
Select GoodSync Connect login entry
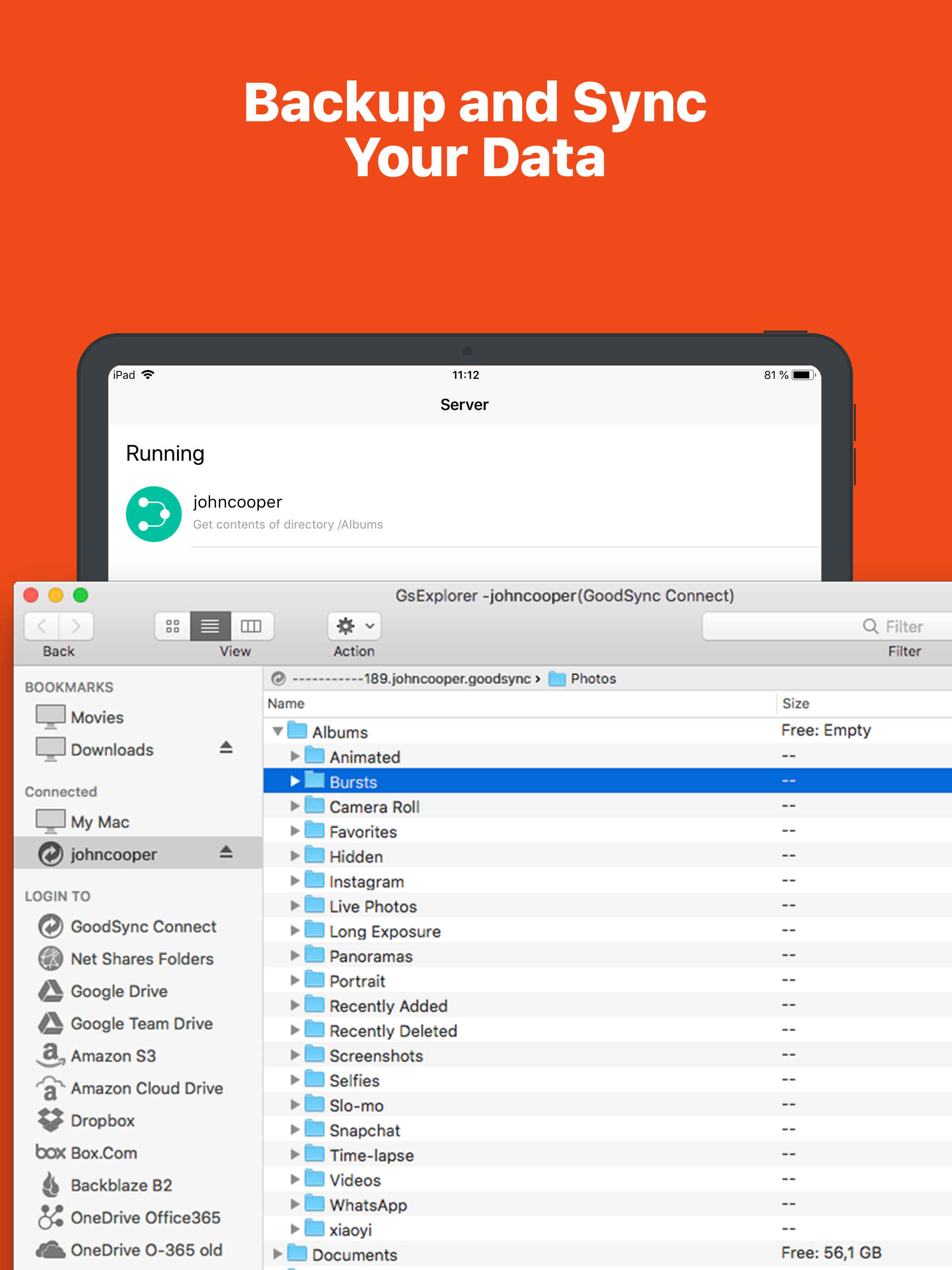pyautogui.click(x=143, y=926)
